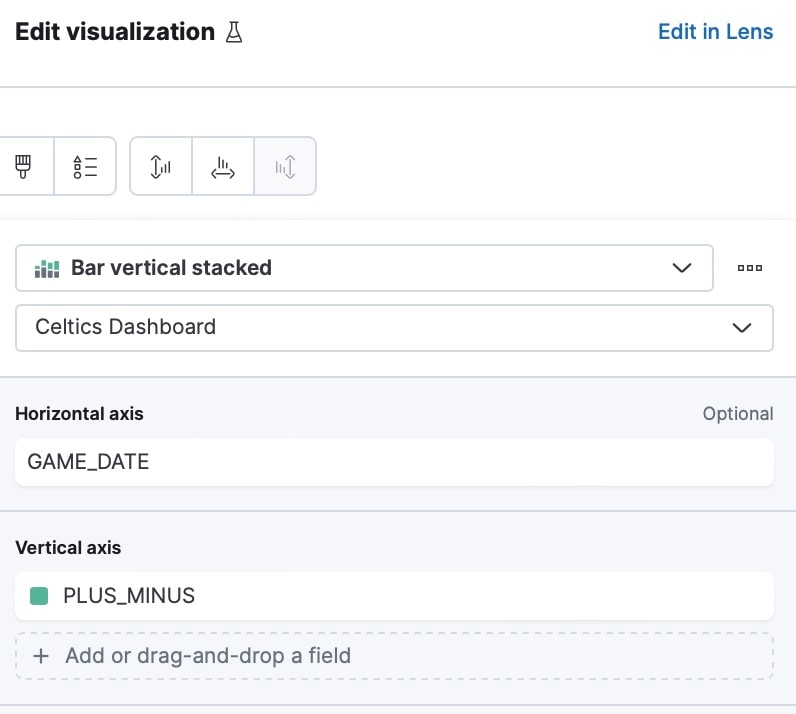796x714 pixels.
Task: Open layer actions three-dot menu
Action: point(749,268)
